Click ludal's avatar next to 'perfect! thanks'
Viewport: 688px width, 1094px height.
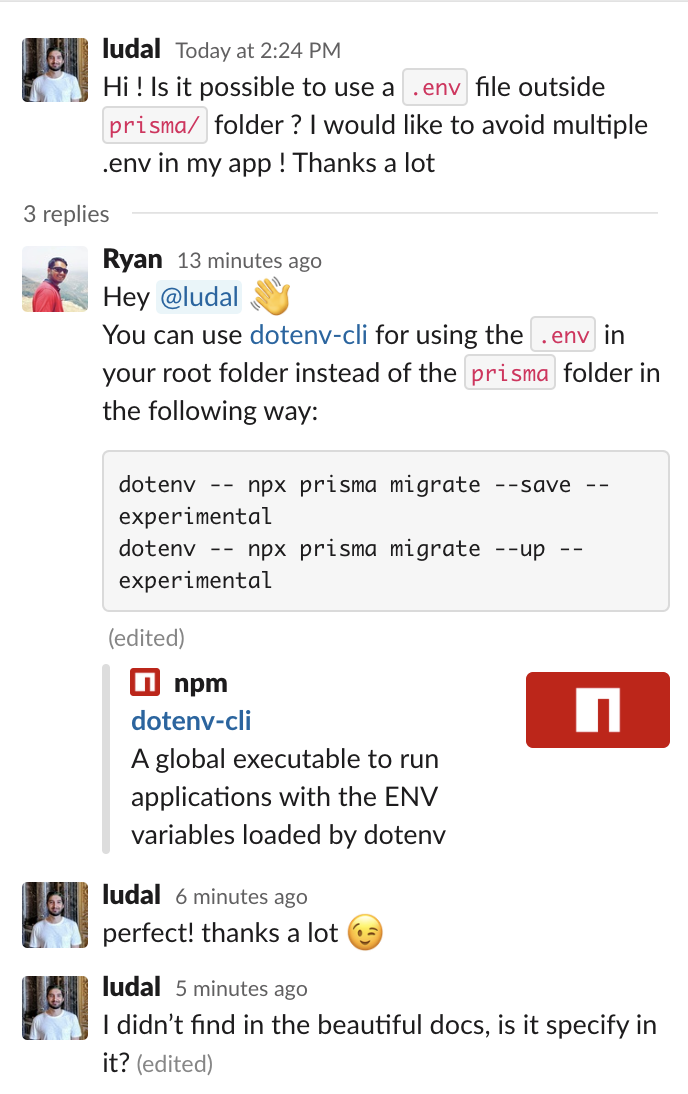click(55, 914)
